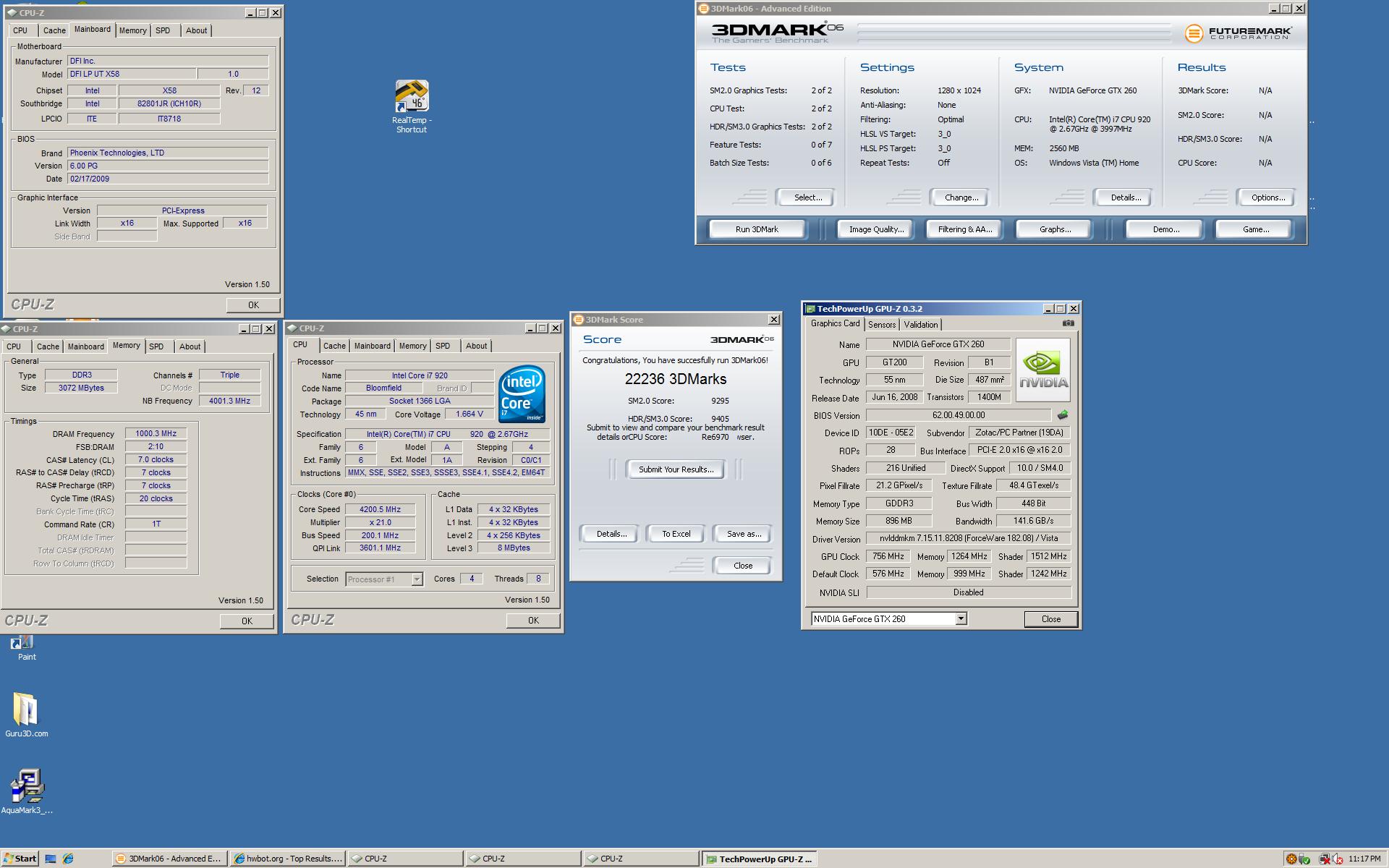This screenshot has width=1389, height=868.
Task: Click the Start button
Action: coord(20,859)
